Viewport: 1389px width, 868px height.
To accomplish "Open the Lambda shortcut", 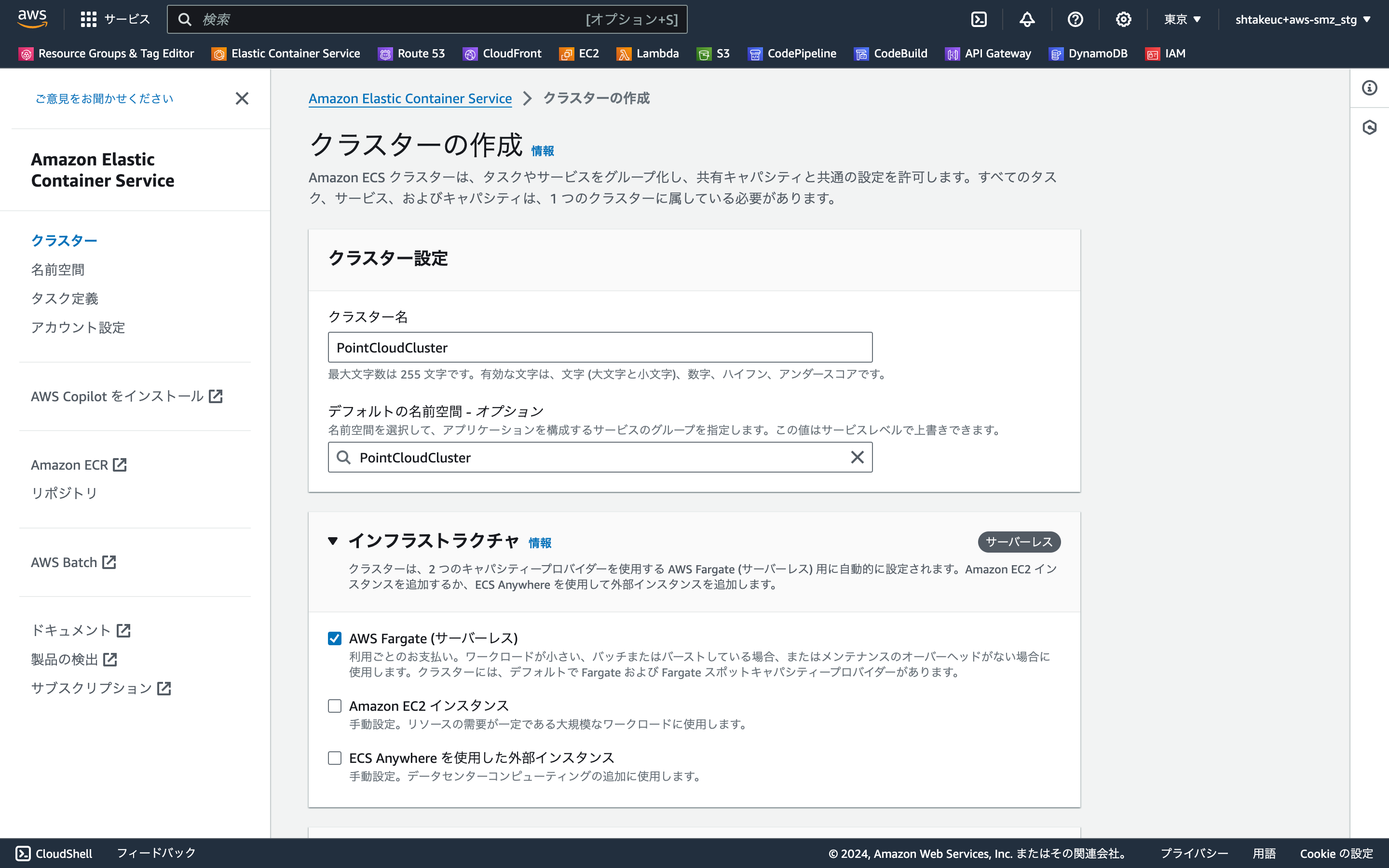I will [x=647, y=54].
